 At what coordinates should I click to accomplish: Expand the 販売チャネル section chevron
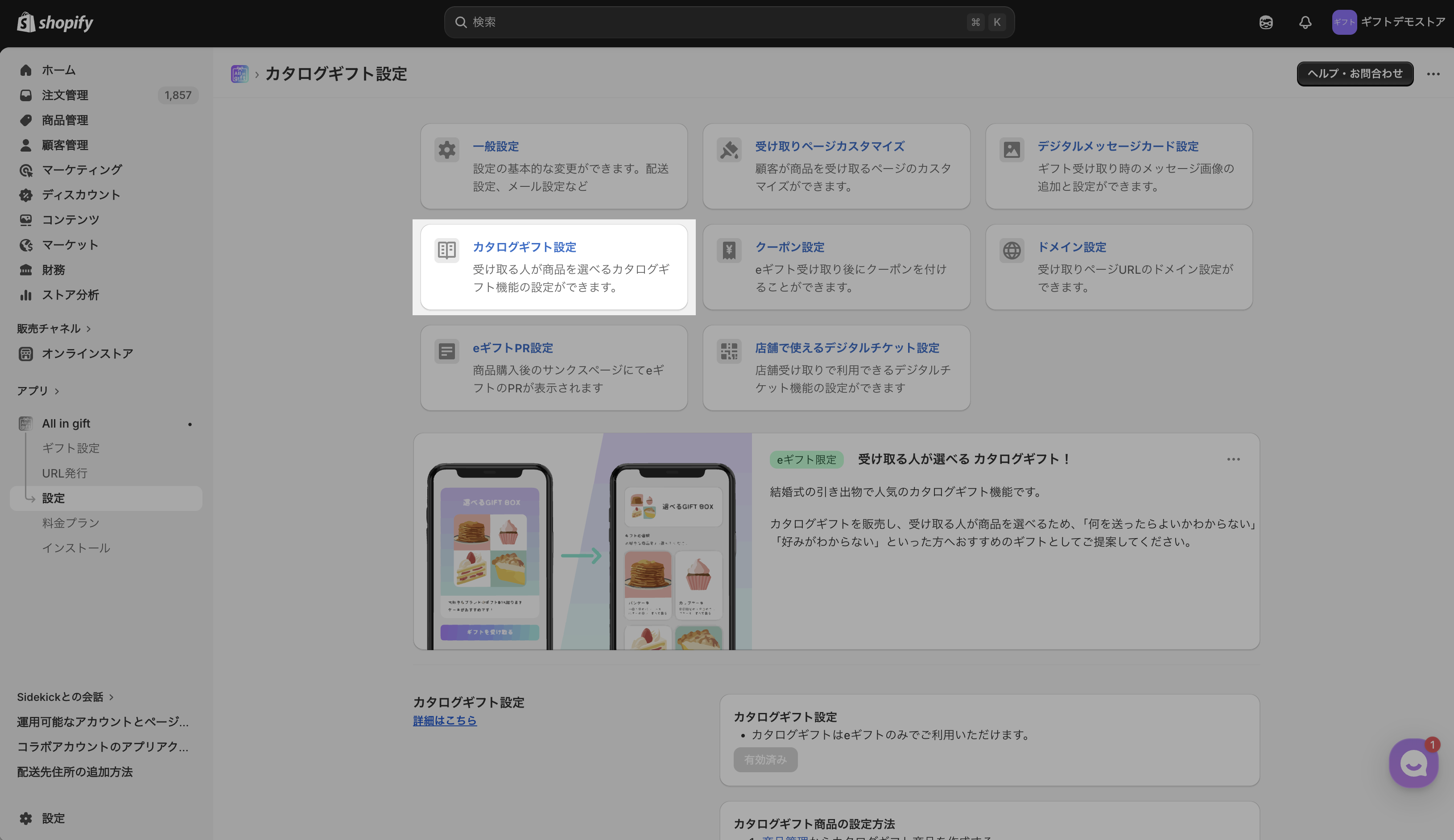(88, 329)
